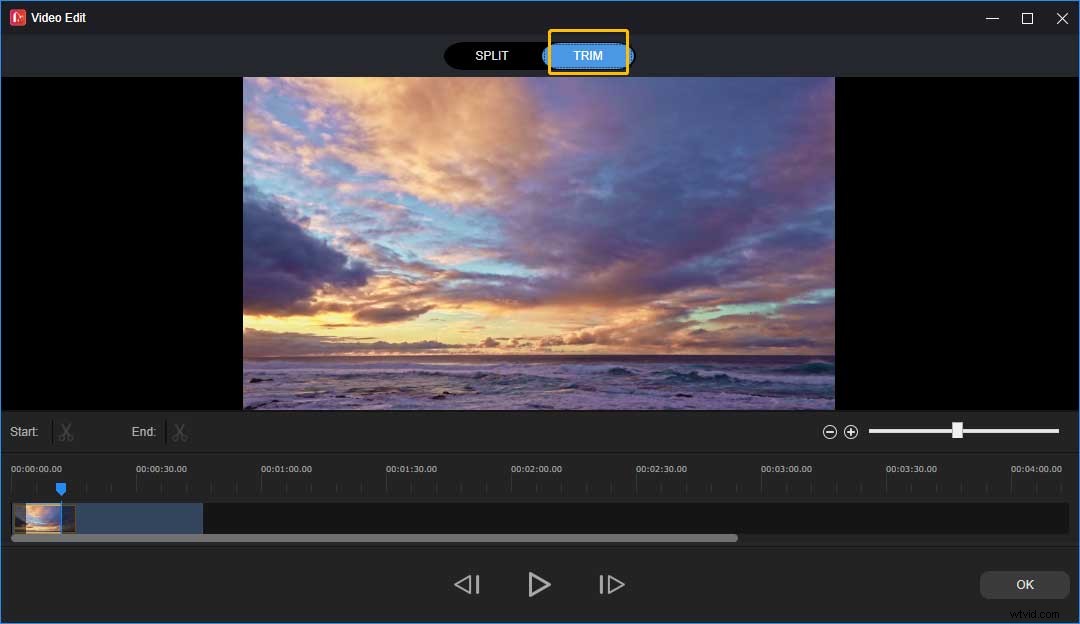Screen dimensions: 1080x624
Task: Select the highlighted TRIM tab
Action: click(x=588, y=55)
